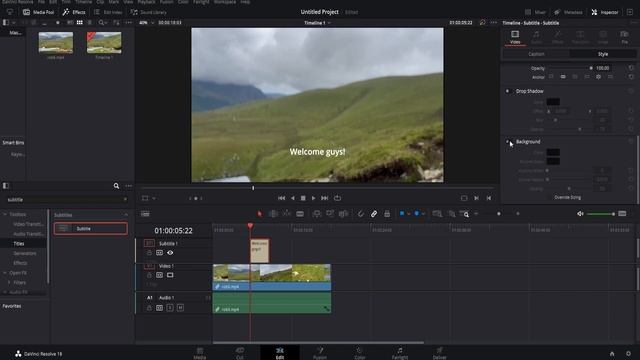Open the Edit Index panel
Viewport: 640px width, 360px height.
[x=108, y=12]
